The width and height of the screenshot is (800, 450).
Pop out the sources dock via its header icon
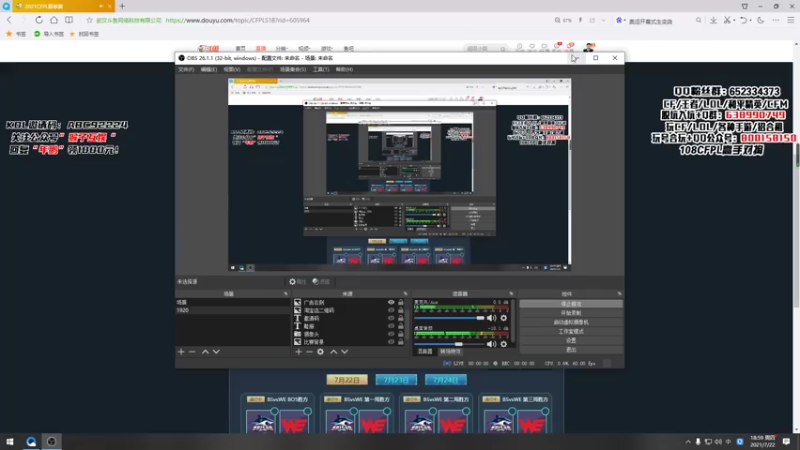click(406, 294)
